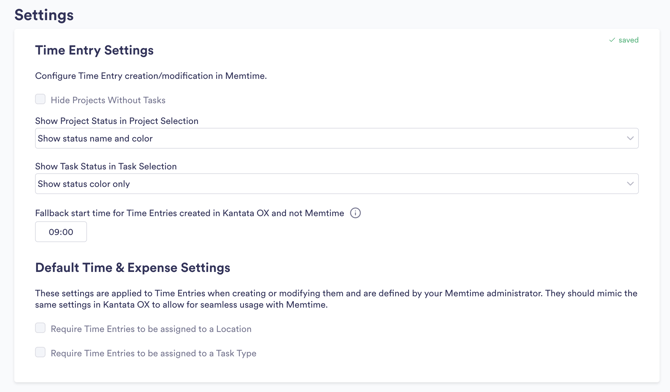Click the info icon beside Fallback start time

[355, 213]
